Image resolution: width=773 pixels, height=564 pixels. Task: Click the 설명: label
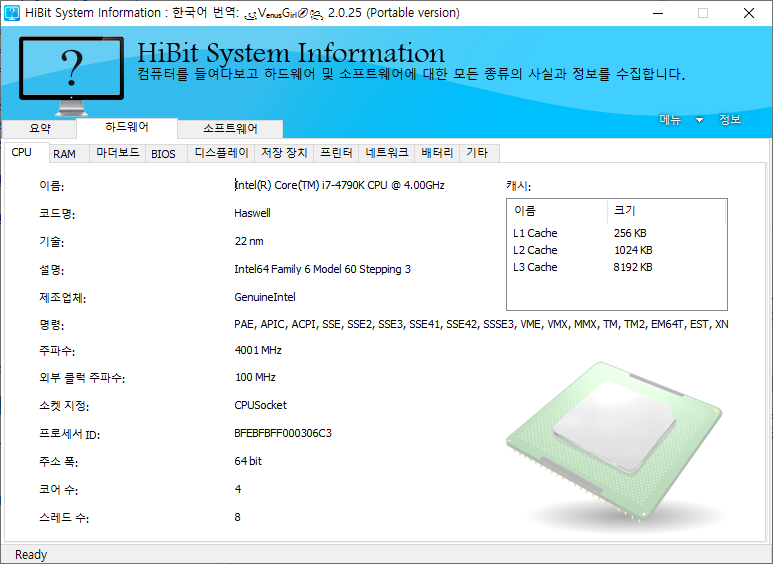(52, 270)
